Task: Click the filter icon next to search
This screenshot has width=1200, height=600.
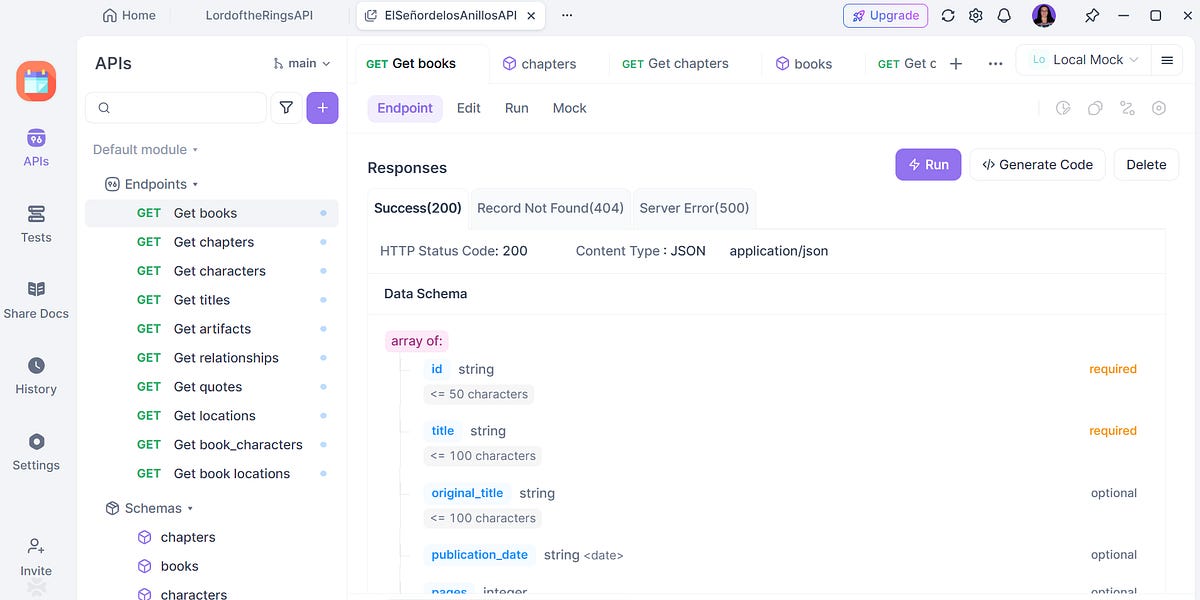Action: coord(287,108)
